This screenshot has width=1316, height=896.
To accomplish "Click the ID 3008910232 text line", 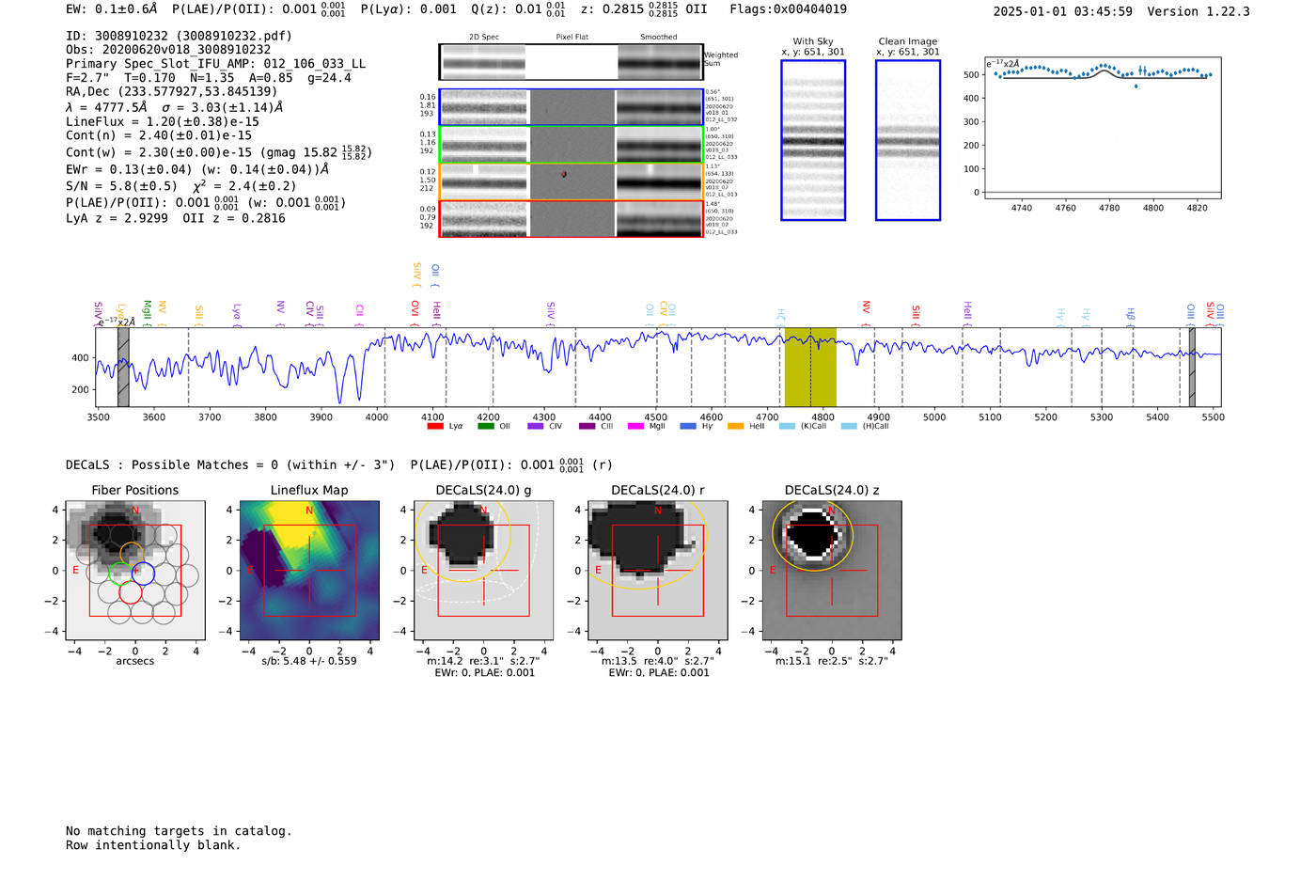I will 179,36.
